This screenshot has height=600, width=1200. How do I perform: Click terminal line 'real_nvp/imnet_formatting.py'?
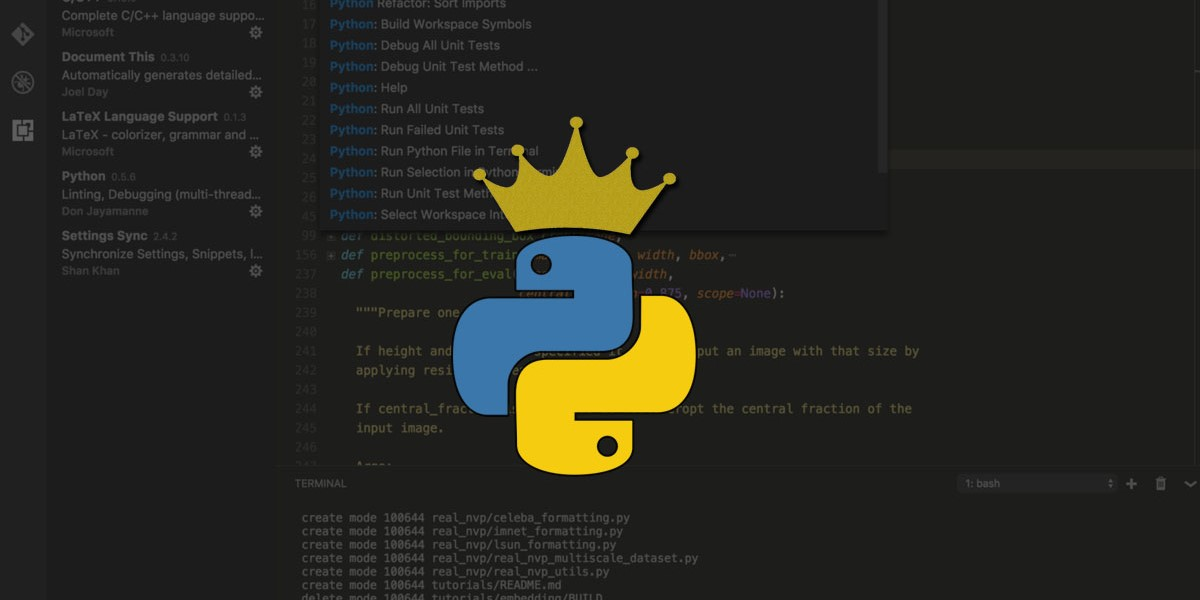[x=527, y=531]
